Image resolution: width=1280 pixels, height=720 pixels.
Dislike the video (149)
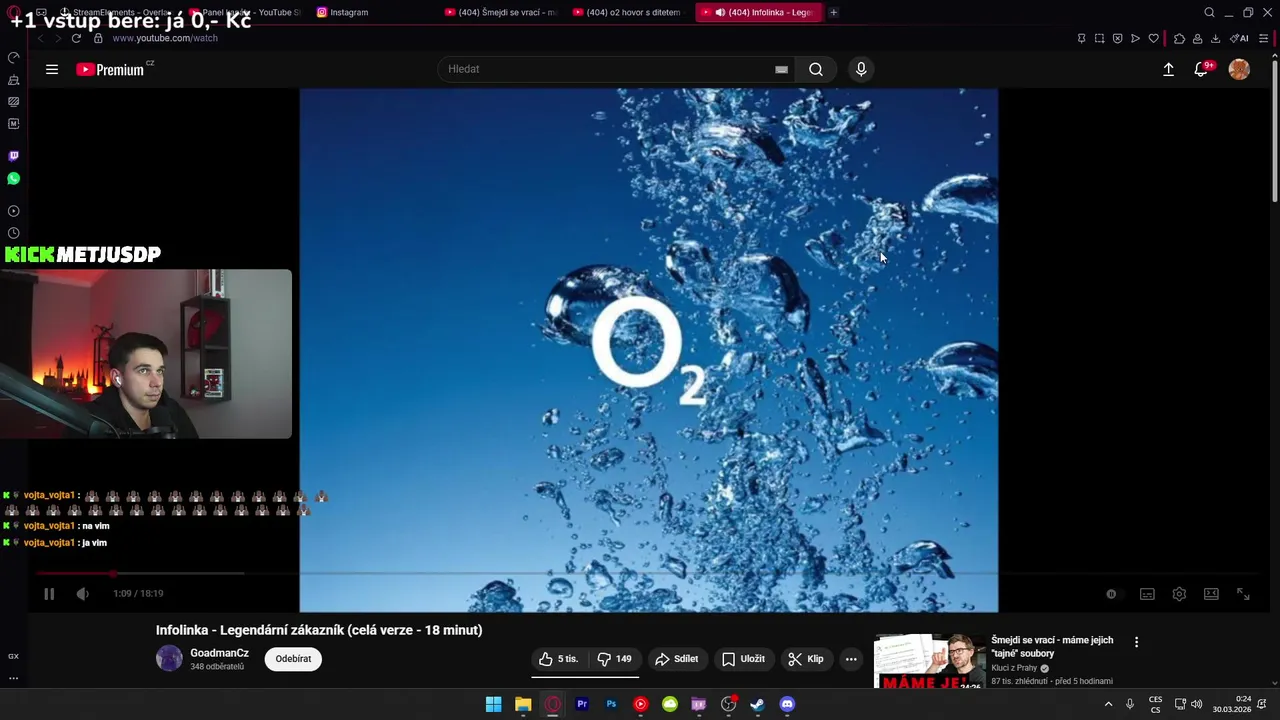pyautogui.click(x=614, y=659)
